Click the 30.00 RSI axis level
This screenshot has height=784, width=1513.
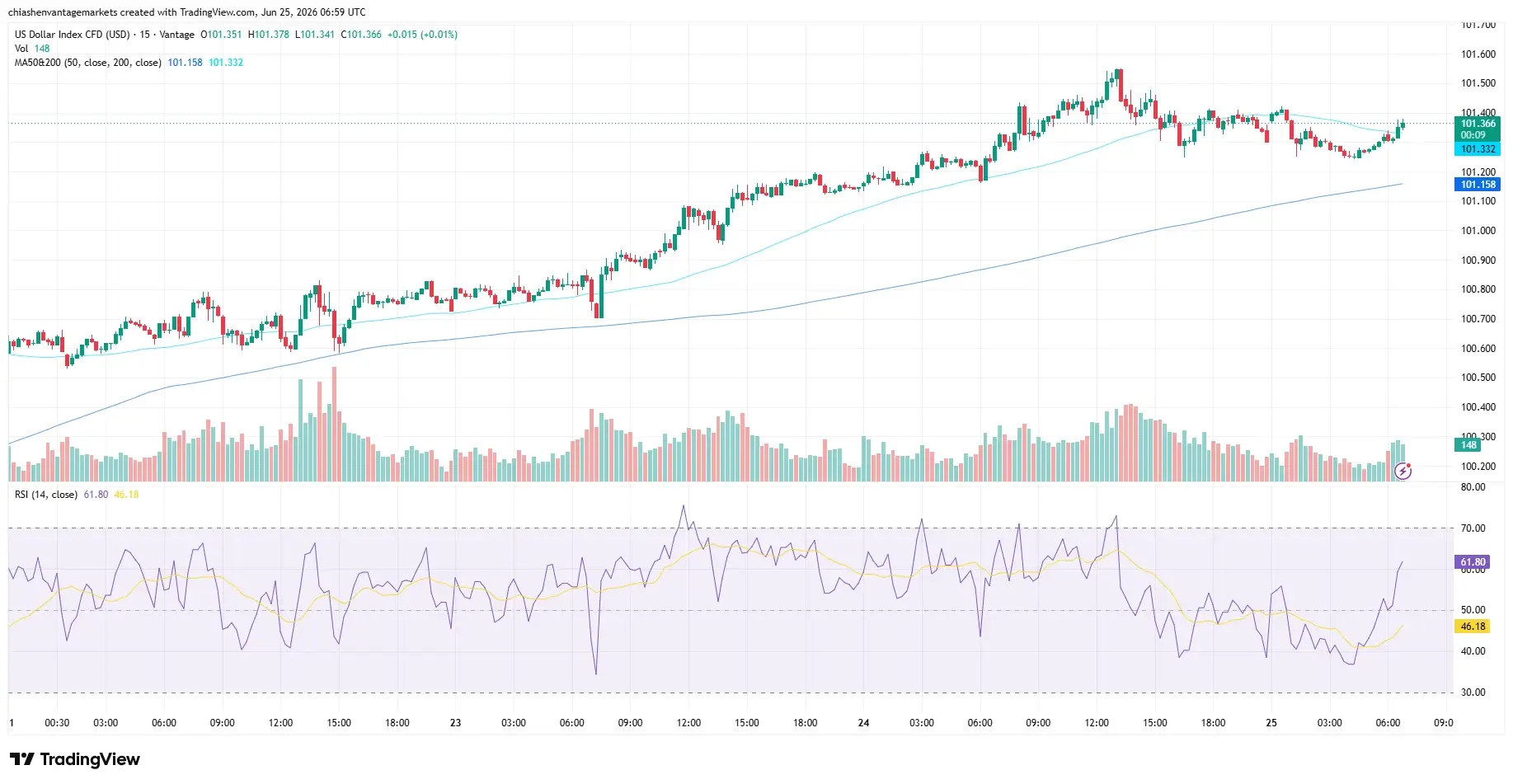click(1473, 692)
